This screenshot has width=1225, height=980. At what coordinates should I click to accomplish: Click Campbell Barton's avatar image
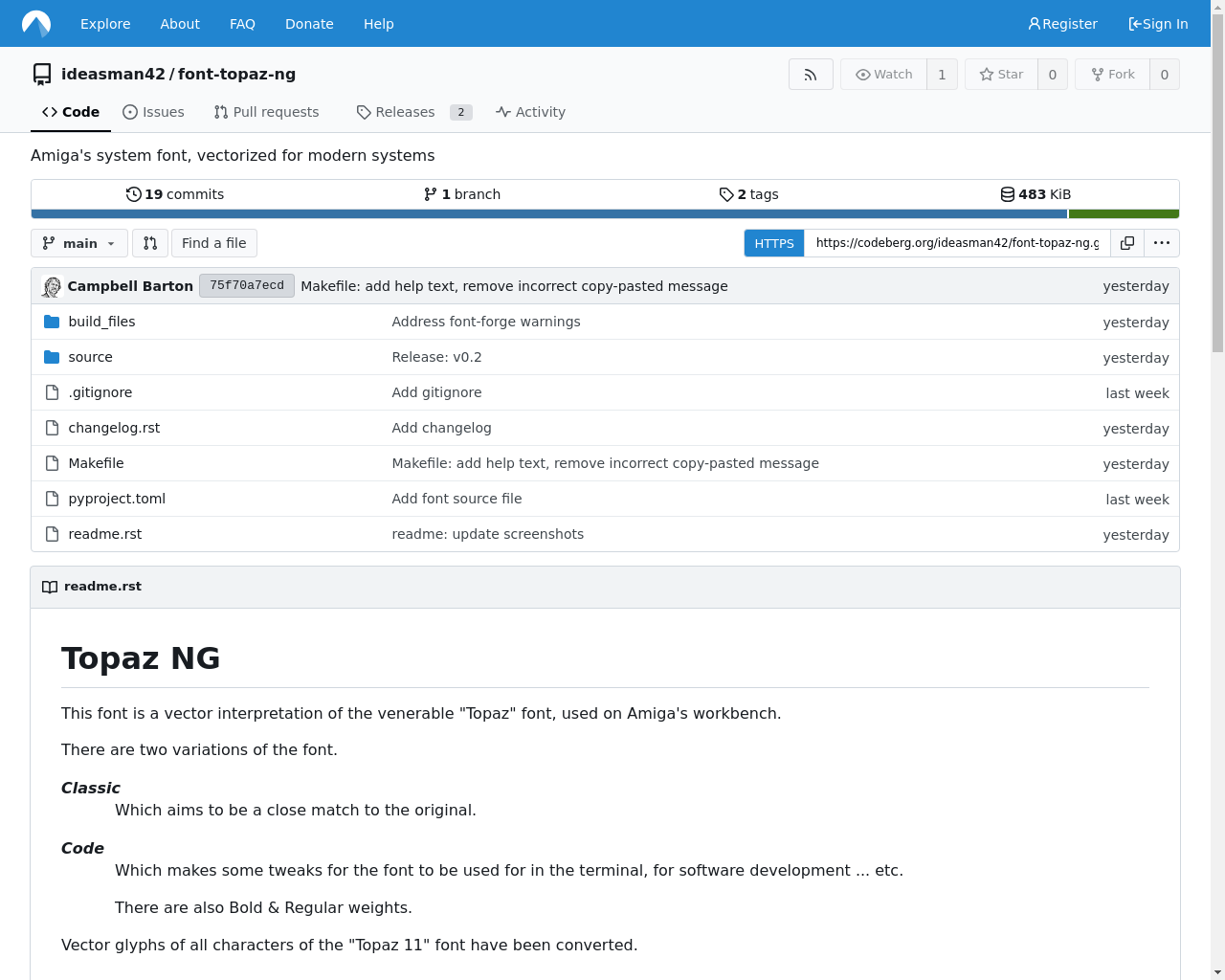[x=52, y=286]
